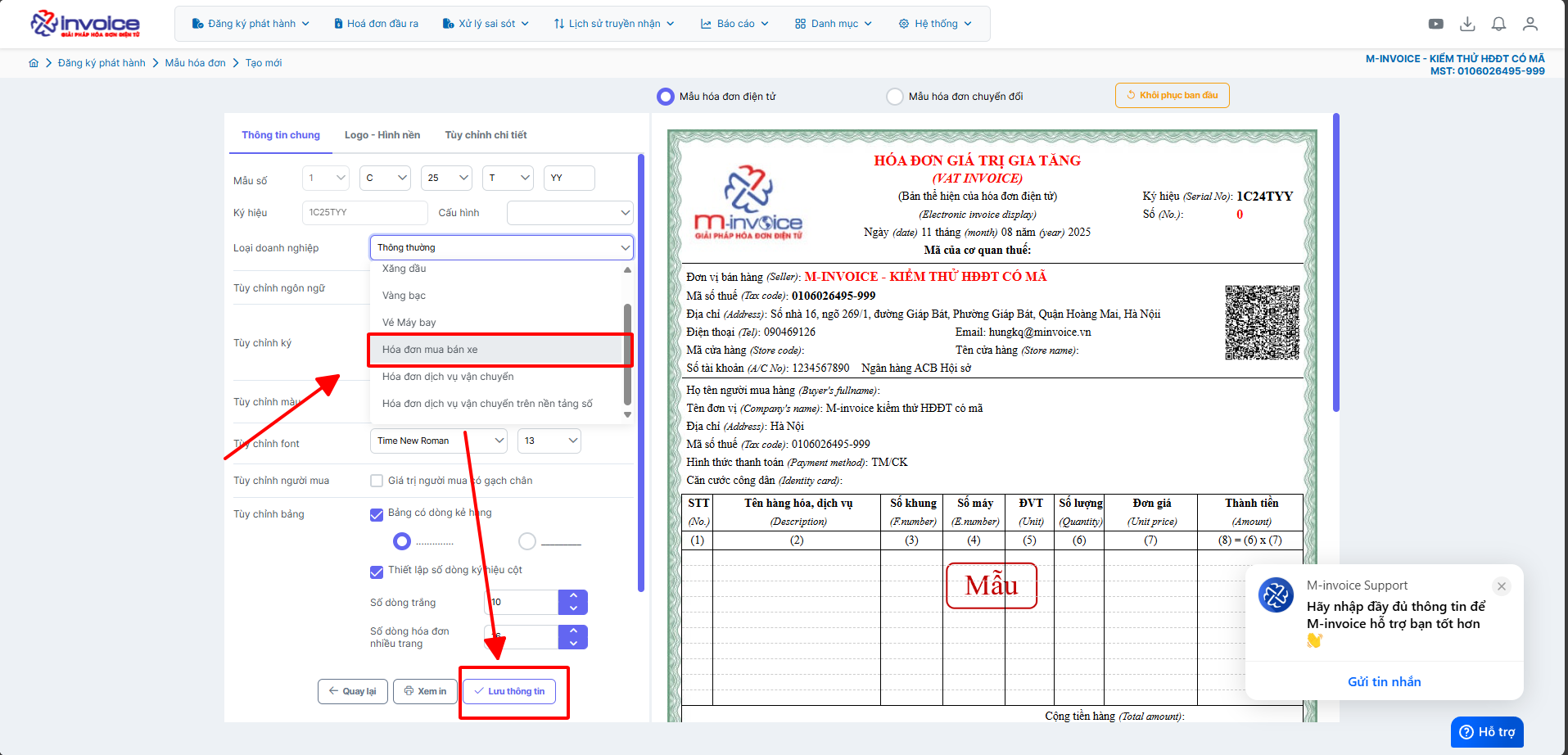Expand the Time New Roman font dropdown
Image resolution: width=1568 pixels, height=755 pixels.
point(440,441)
